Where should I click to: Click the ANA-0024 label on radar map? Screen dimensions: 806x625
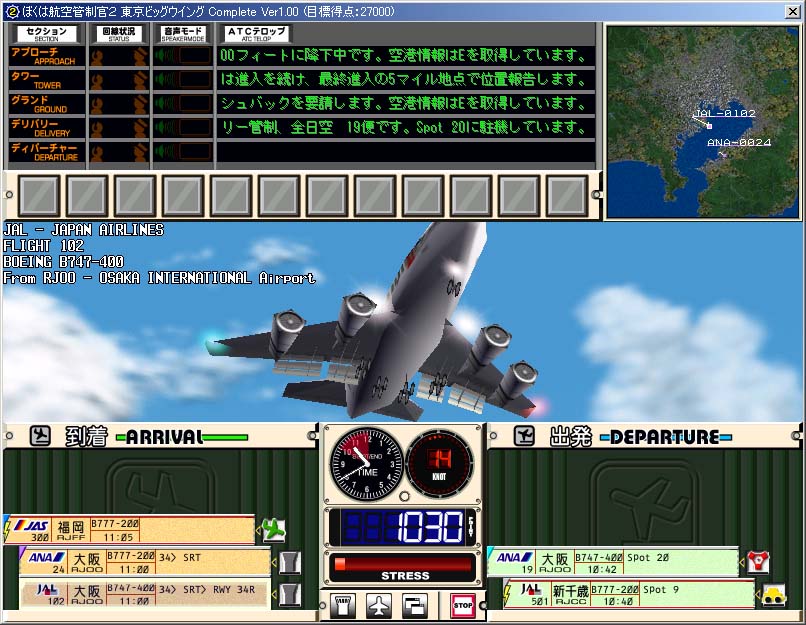[739, 142]
